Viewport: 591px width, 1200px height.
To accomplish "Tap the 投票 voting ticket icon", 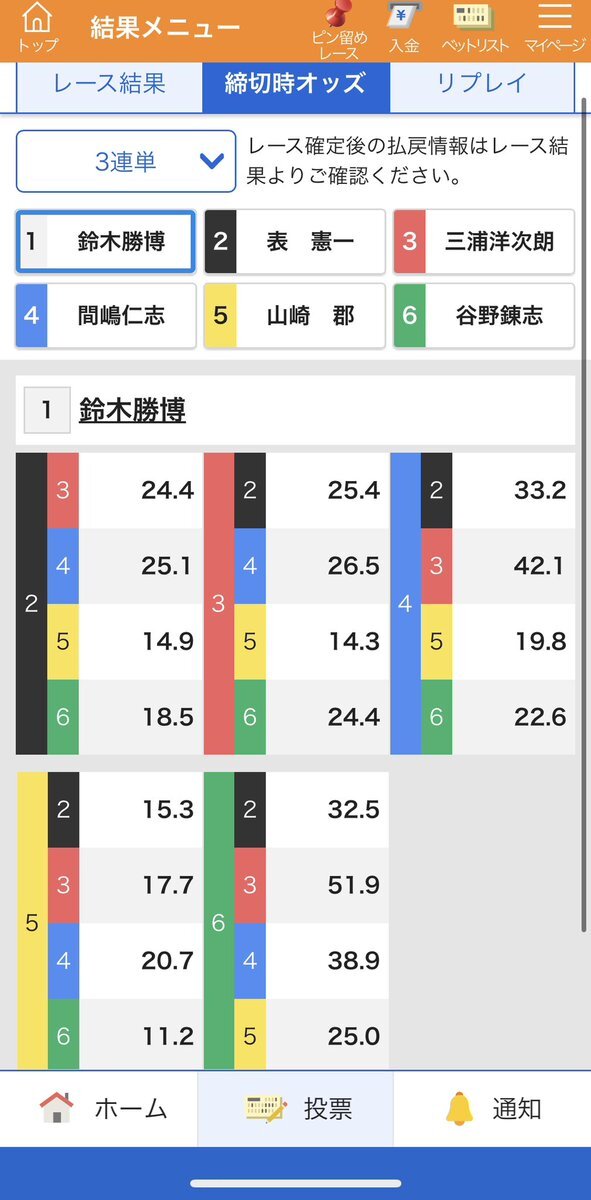I will [x=267, y=1108].
